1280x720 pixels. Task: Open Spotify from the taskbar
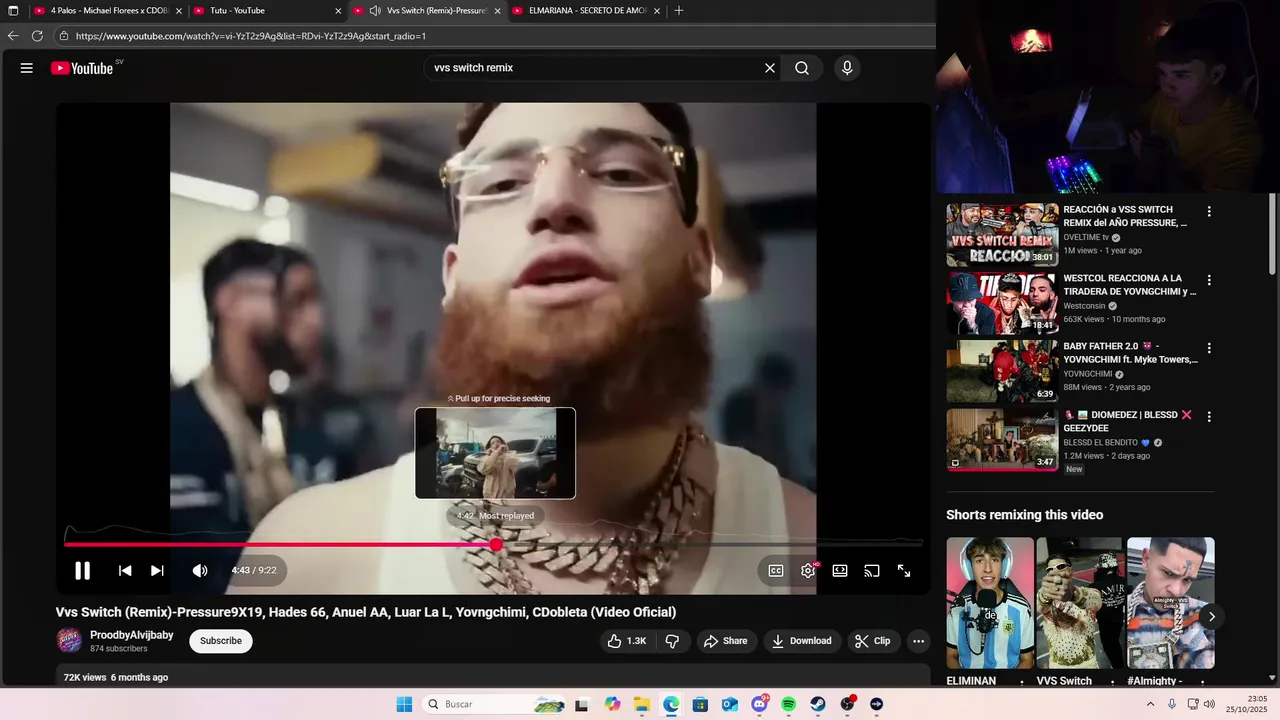tap(788, 704)
